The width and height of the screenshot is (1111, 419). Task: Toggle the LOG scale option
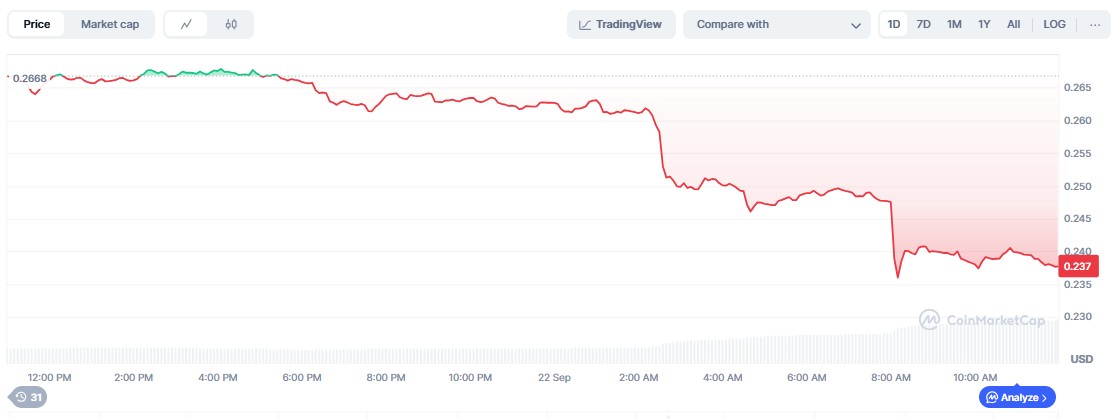(1054, 24)
